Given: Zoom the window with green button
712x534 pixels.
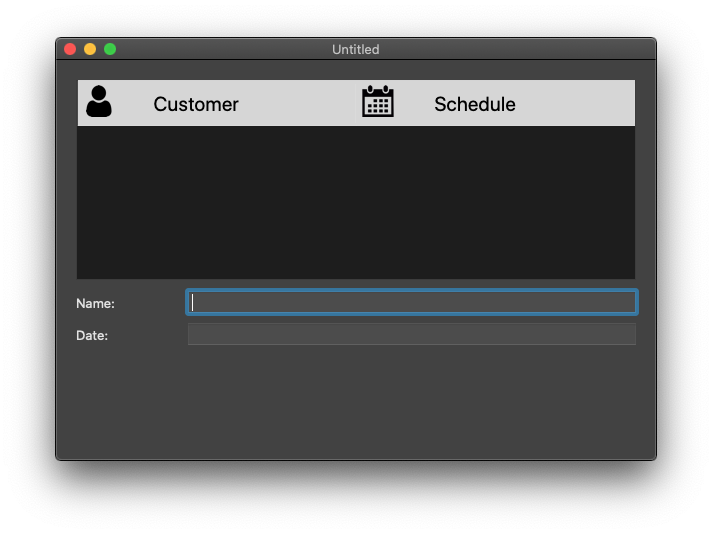Looking at the screenshot, I should coord(110,49).
